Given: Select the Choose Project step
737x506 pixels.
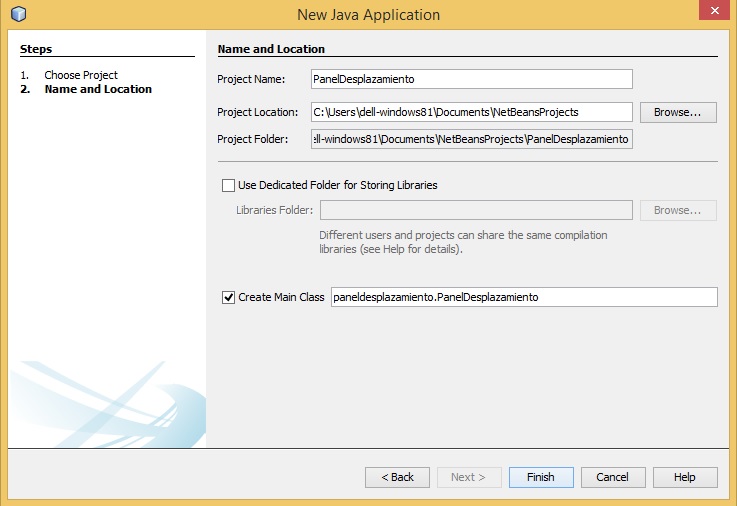Looking at the screenshot, I should [80, 75].
